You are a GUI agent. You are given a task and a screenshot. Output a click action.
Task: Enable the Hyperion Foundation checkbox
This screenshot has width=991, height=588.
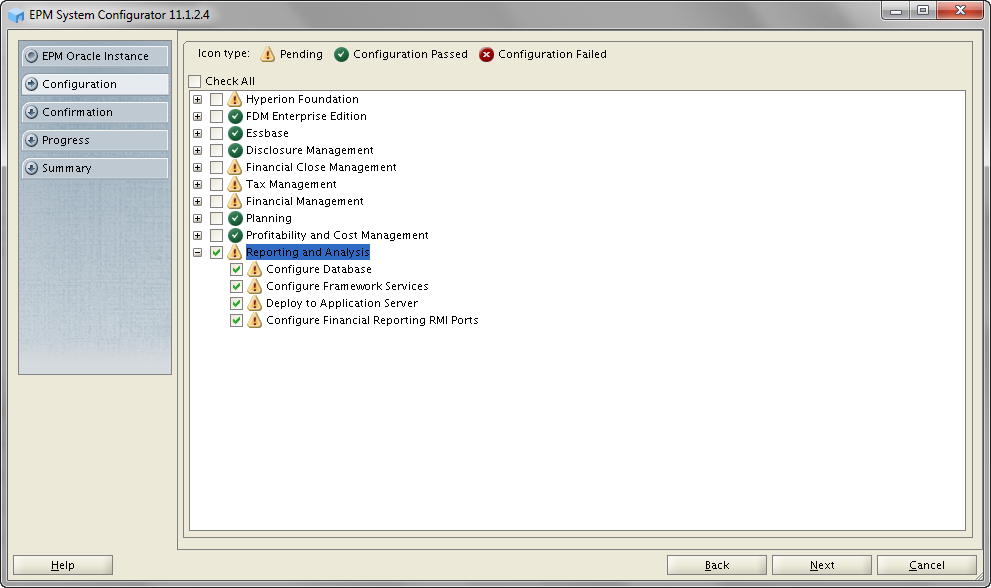click(x=216, y=99)
